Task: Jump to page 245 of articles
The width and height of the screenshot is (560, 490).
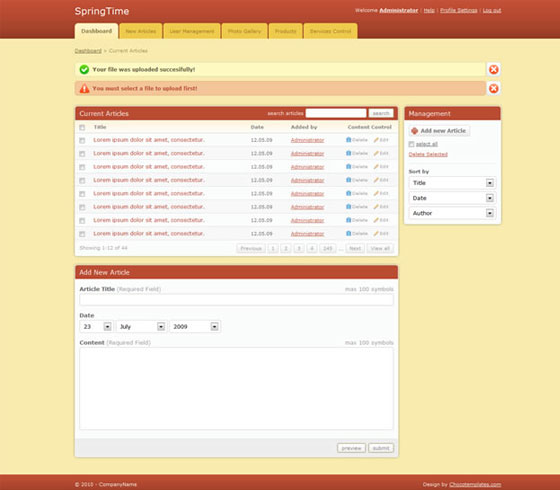Action: point(328,248)
